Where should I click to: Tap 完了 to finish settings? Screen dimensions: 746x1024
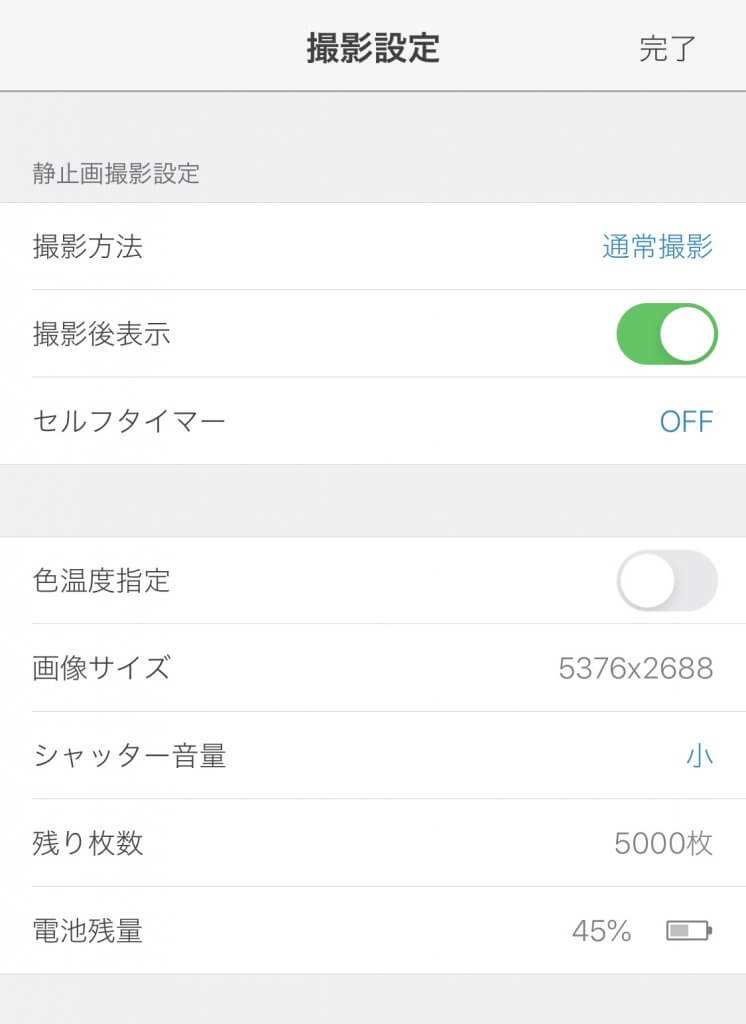tap(667, 49)
